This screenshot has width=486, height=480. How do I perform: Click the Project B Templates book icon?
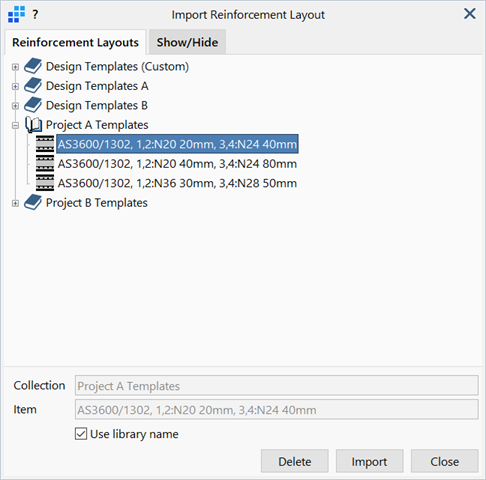tap(33, 202)
